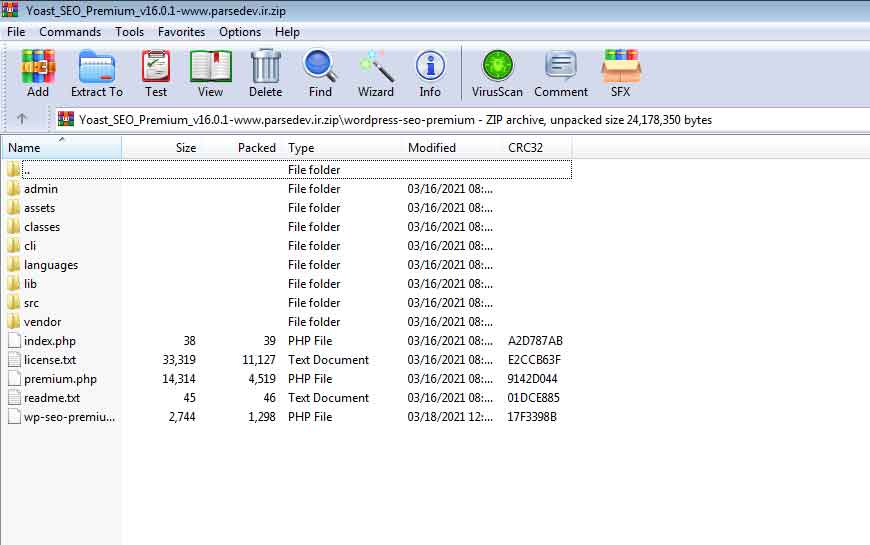Open the Find magnifier tool

click(x=320, y=67)
